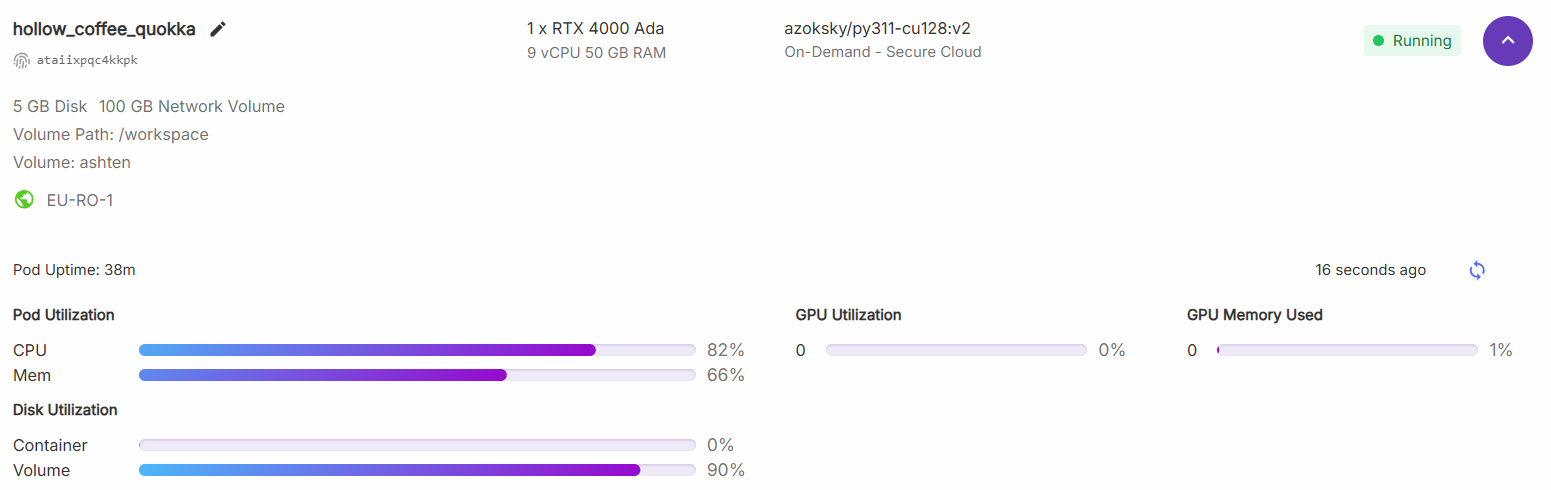Click the GPU Utilization bar

pyautogui.click(x=956, y=350)
